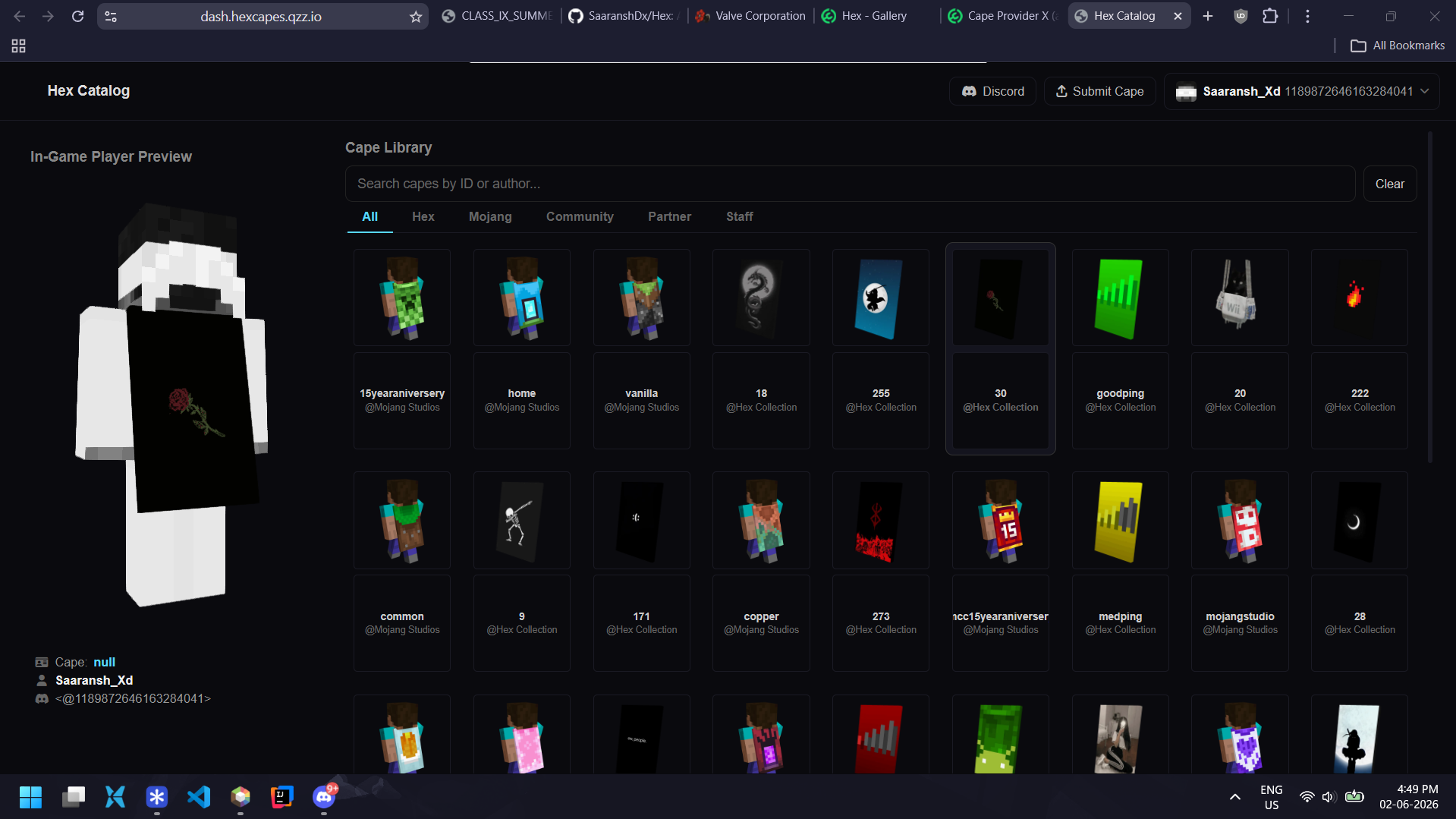
Task: Focus the cape search input field
Action: pyautogui.click(x=850, y=184)
